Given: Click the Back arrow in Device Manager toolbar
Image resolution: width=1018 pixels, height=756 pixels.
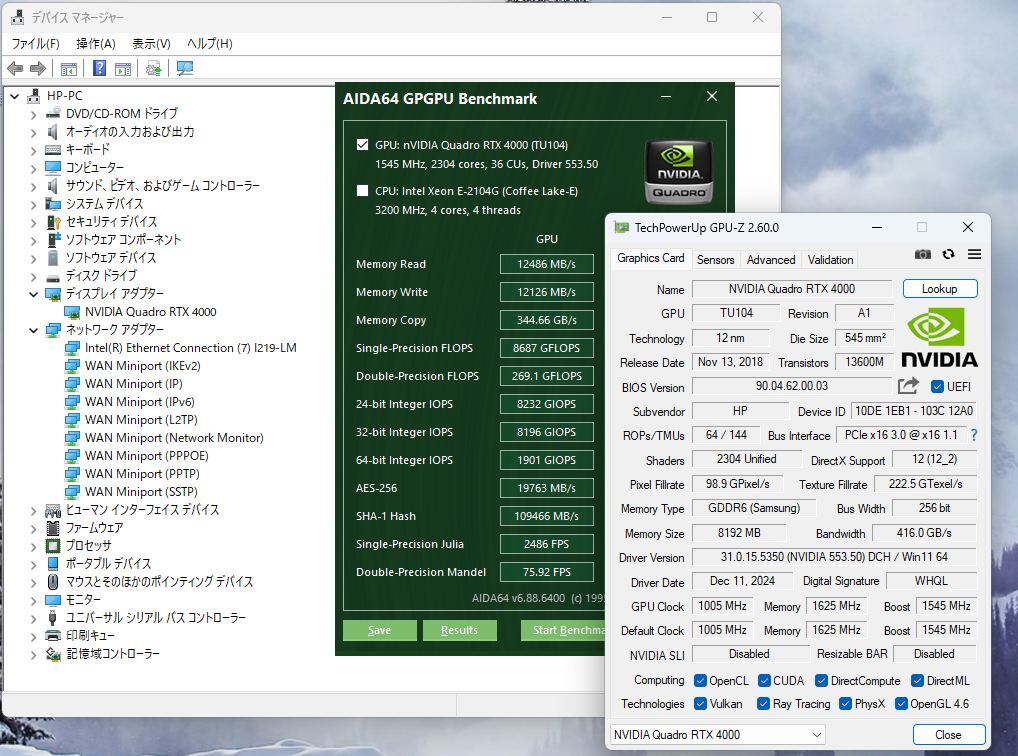Looking at the screenshot, I should [15, 68].
